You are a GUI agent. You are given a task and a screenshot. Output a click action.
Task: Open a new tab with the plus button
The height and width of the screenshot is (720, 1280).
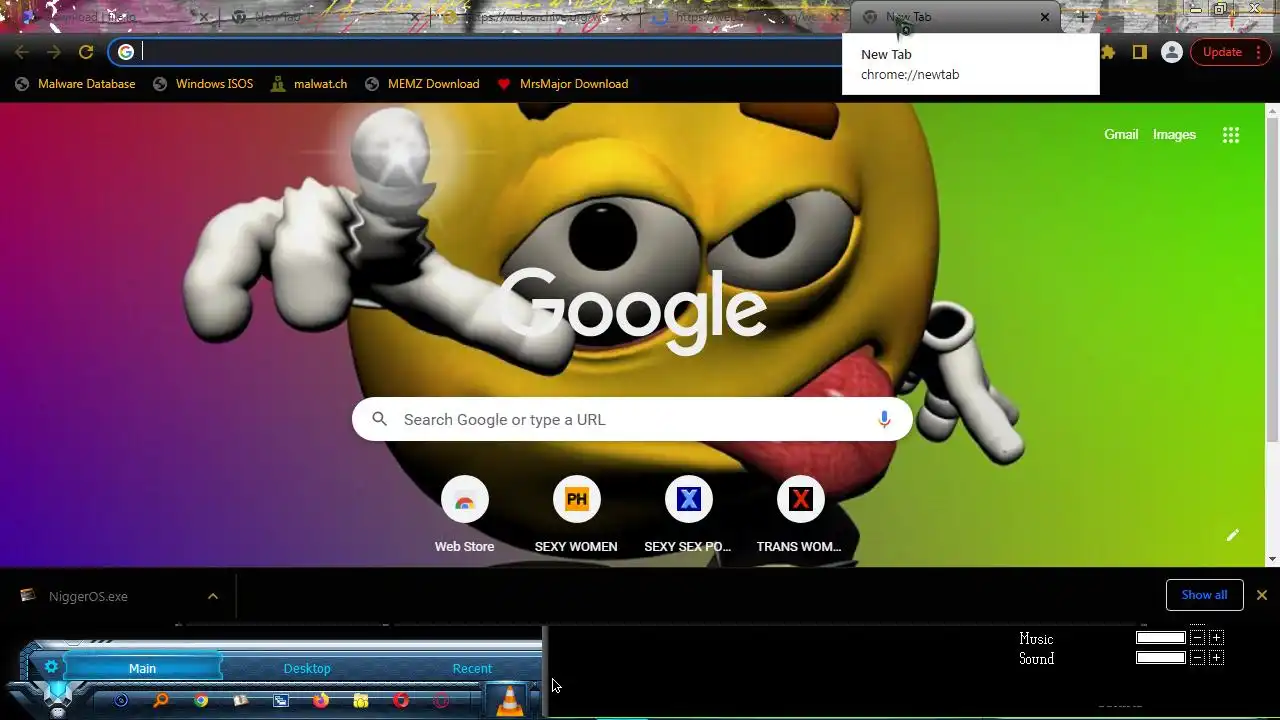[x=1082, y=17]
